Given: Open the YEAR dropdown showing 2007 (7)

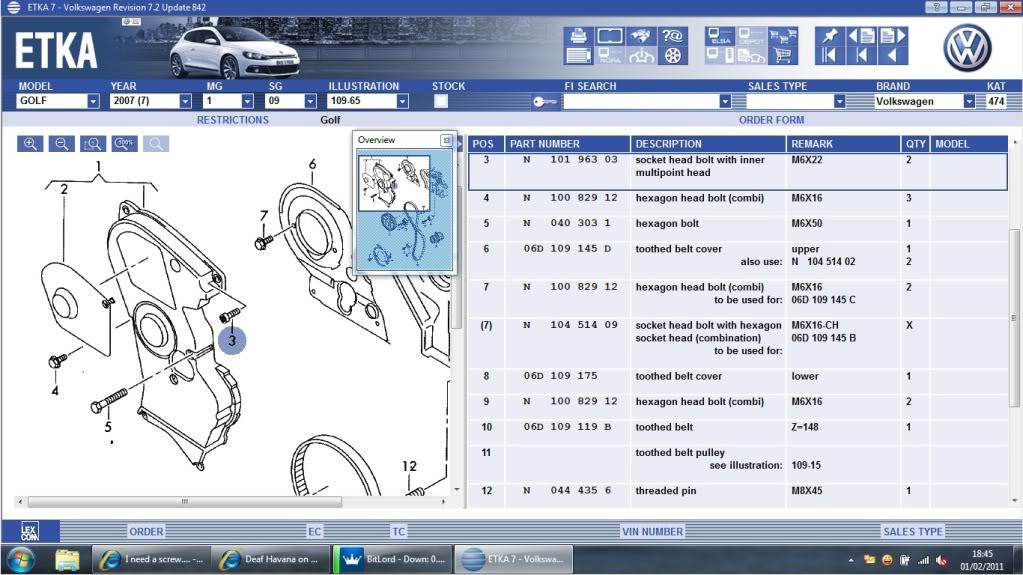Looking at the screenshot, I should (185, 101).
